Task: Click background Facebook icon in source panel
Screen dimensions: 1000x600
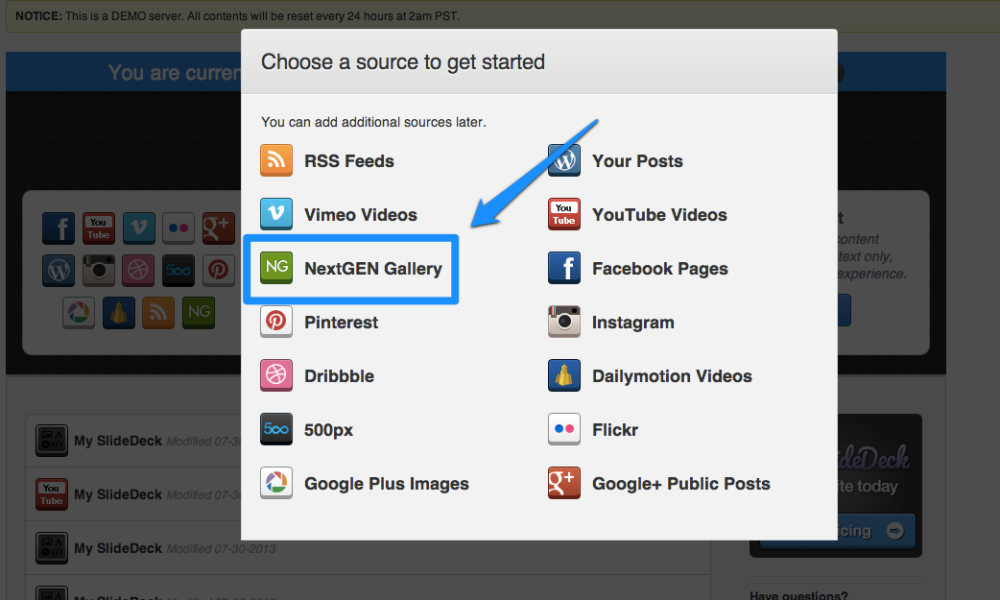Action: point(59,228)
